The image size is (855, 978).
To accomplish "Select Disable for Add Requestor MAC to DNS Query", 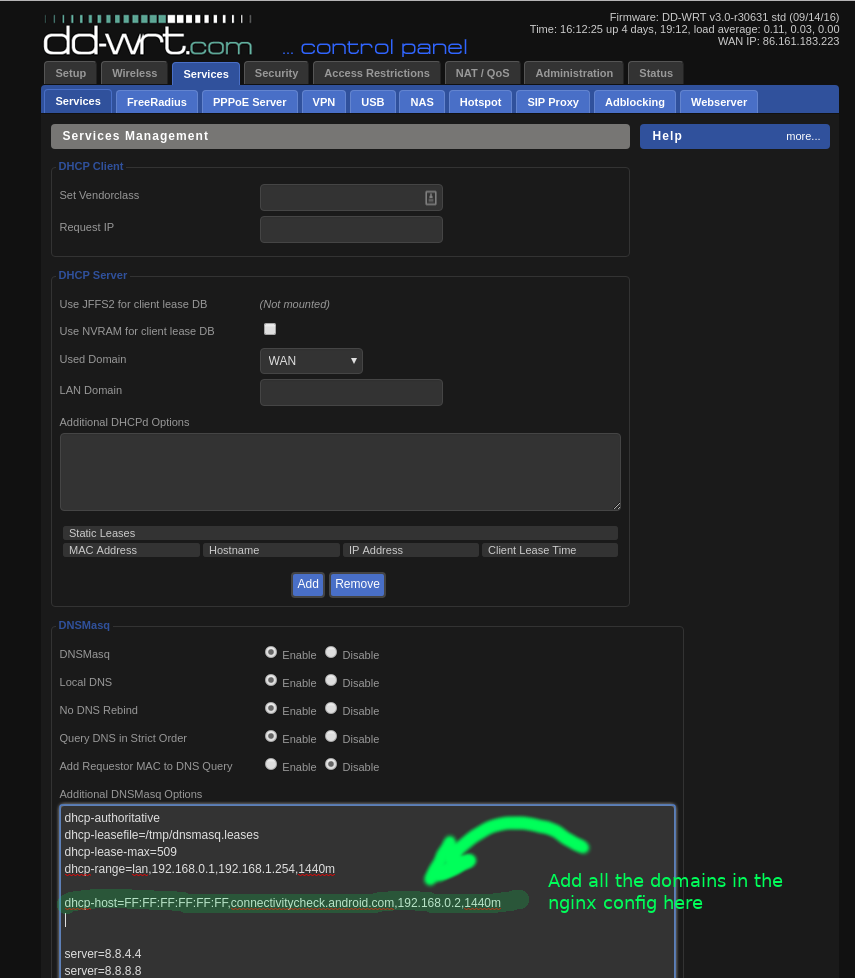I will [331, 765].
